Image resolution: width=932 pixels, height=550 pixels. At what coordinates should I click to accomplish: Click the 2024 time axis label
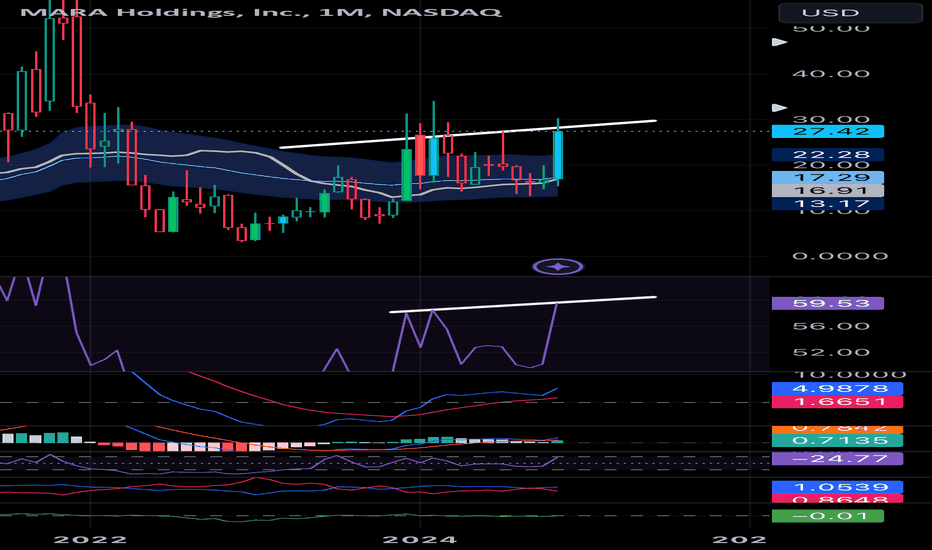pos(420,539)
